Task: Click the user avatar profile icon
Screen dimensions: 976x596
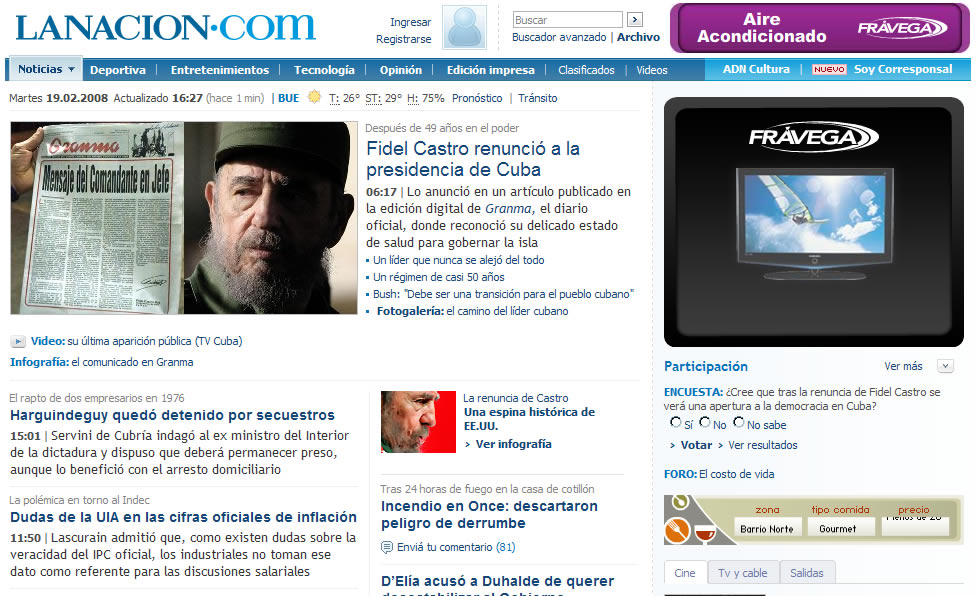Action: coord(464,27)
